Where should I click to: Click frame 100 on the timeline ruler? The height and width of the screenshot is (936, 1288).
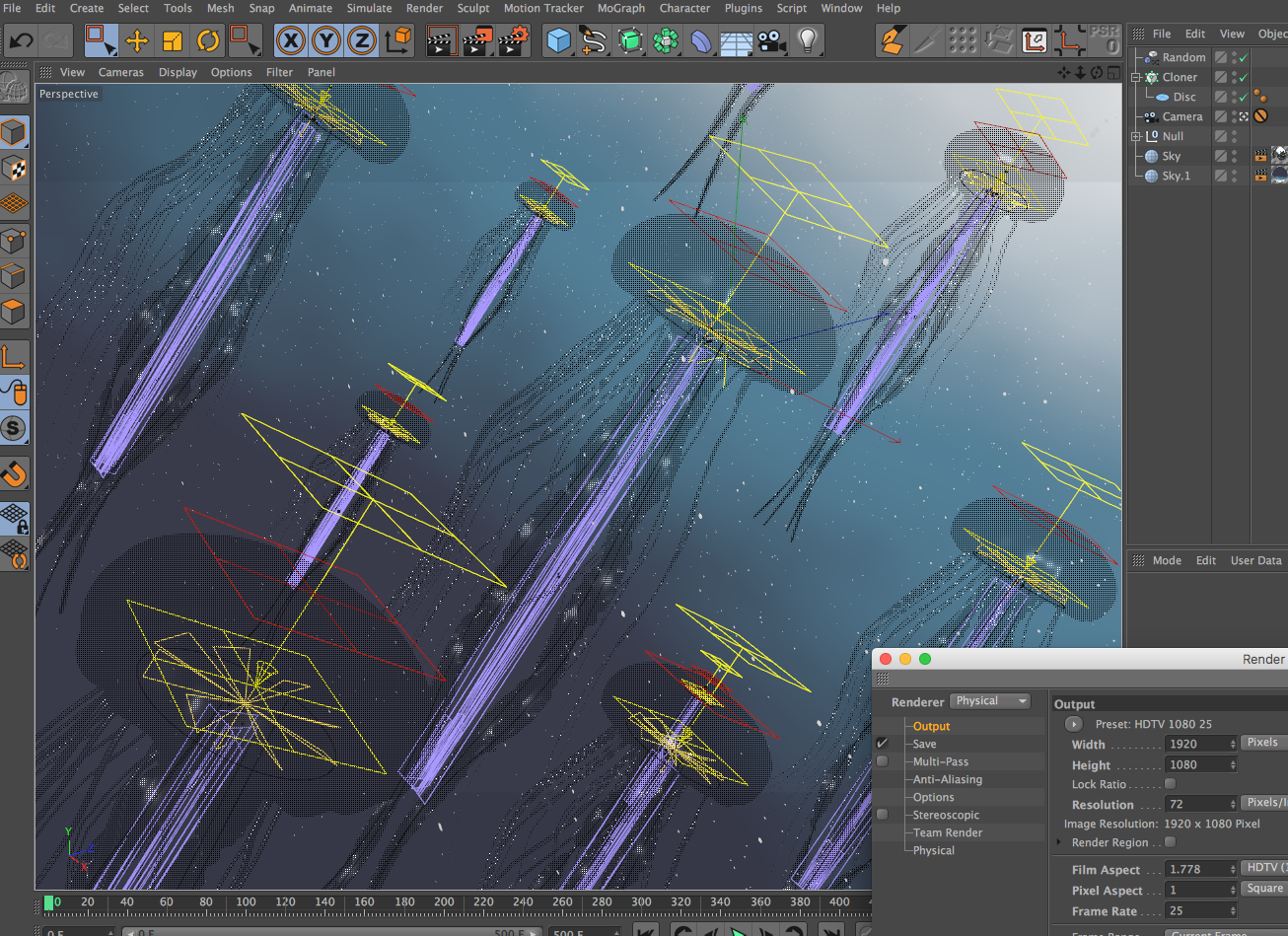pyautogui.click(x=246, y=901)
